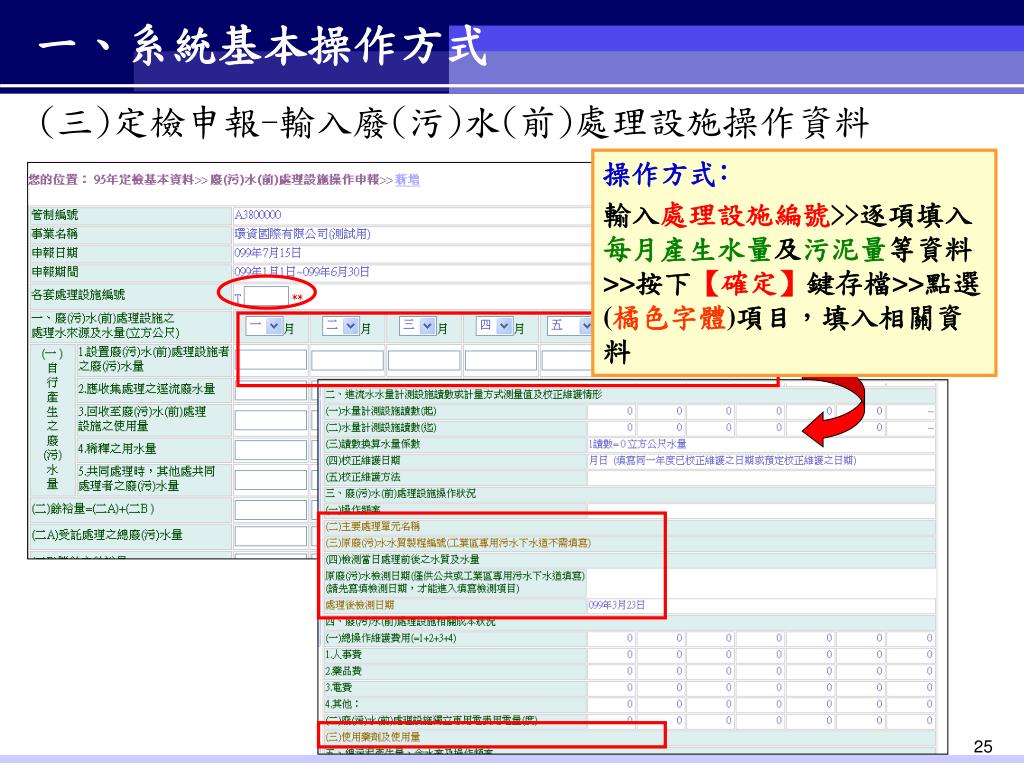Focus the 各套處理設施編號 input box
The image size is (1024, 768).
click(266, 296)
